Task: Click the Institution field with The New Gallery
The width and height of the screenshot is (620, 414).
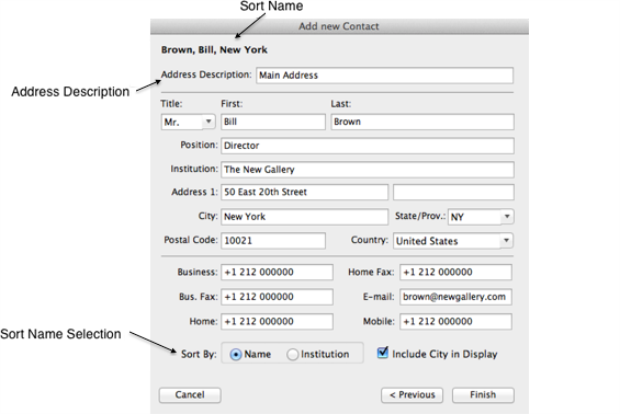Action: point(366,170)
